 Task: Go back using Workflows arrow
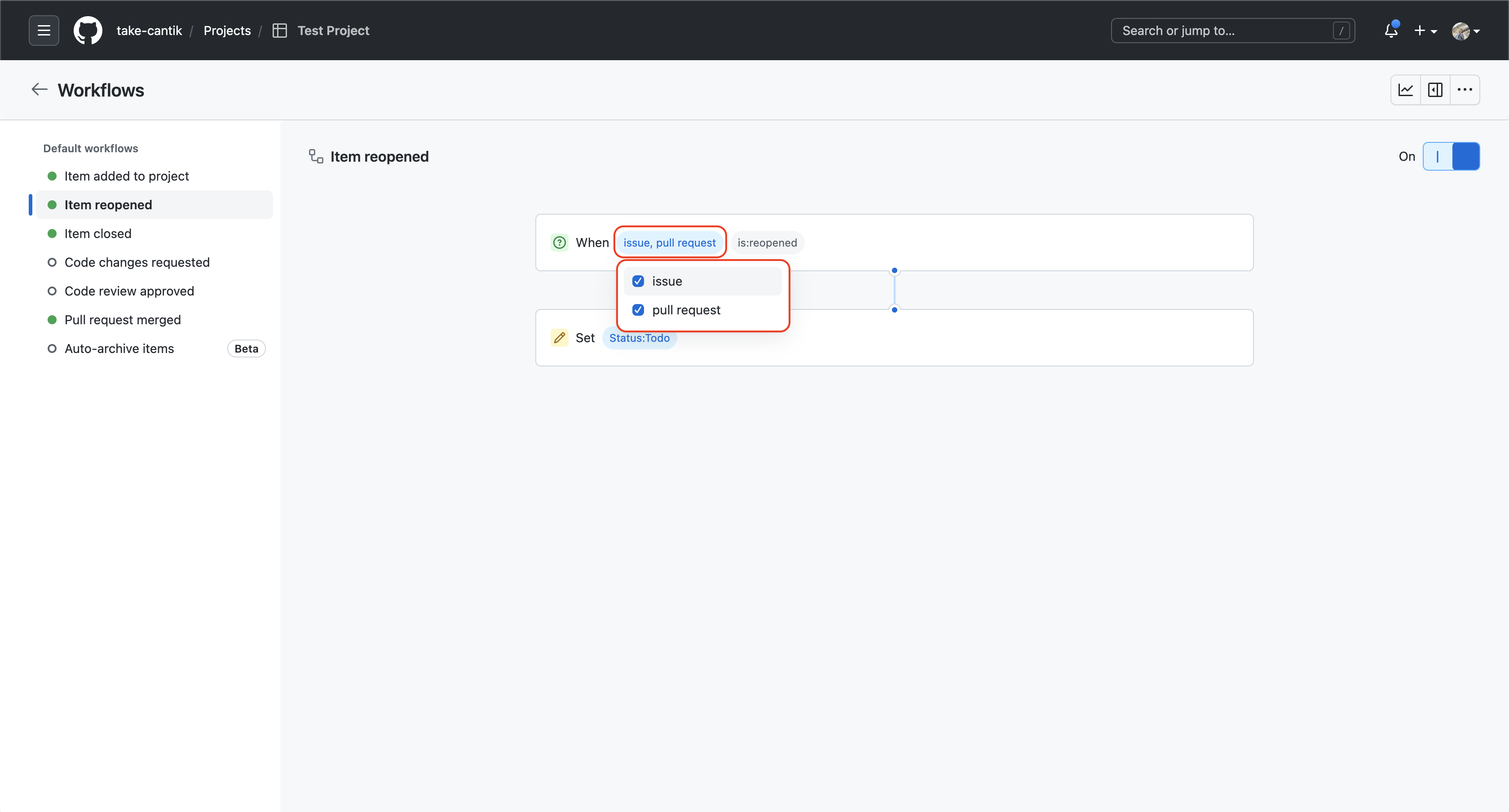tap(39, 90)
